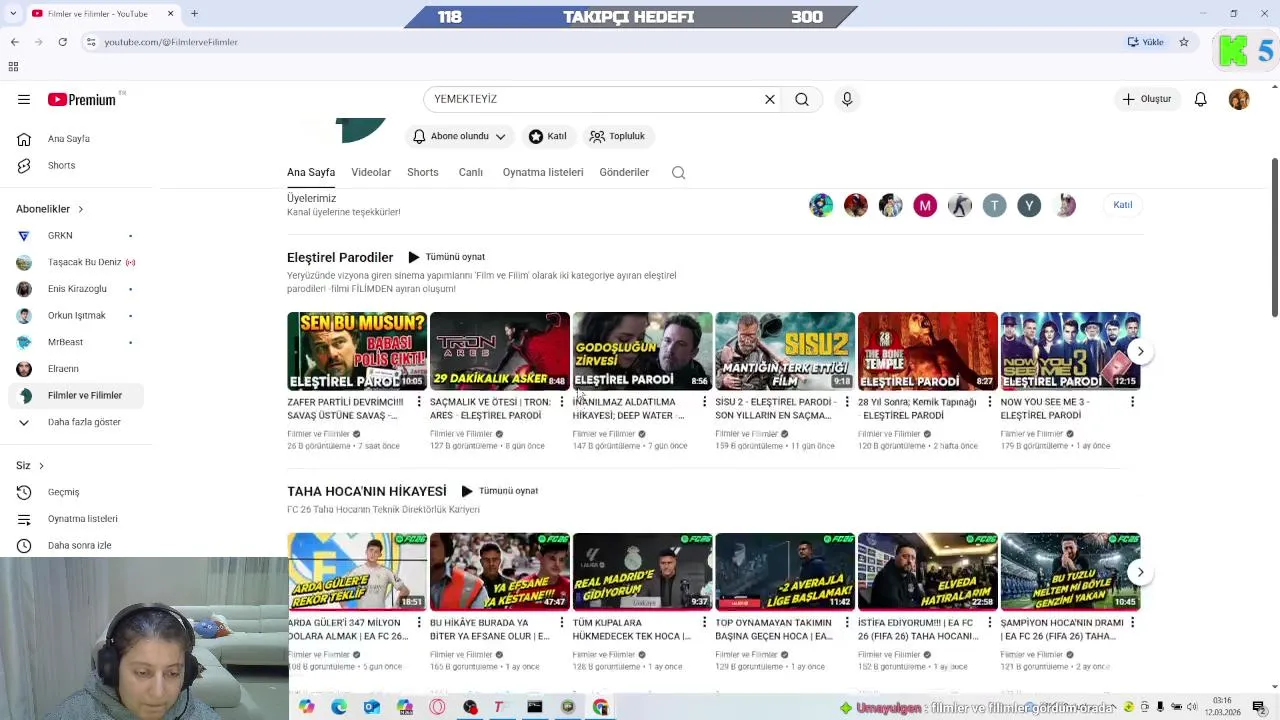Open ARDA GÜLER'E REKOR TEKLİF thumbnail
Image resolution: width=1280 pixels, height=720 pixels.
[357, 572]
